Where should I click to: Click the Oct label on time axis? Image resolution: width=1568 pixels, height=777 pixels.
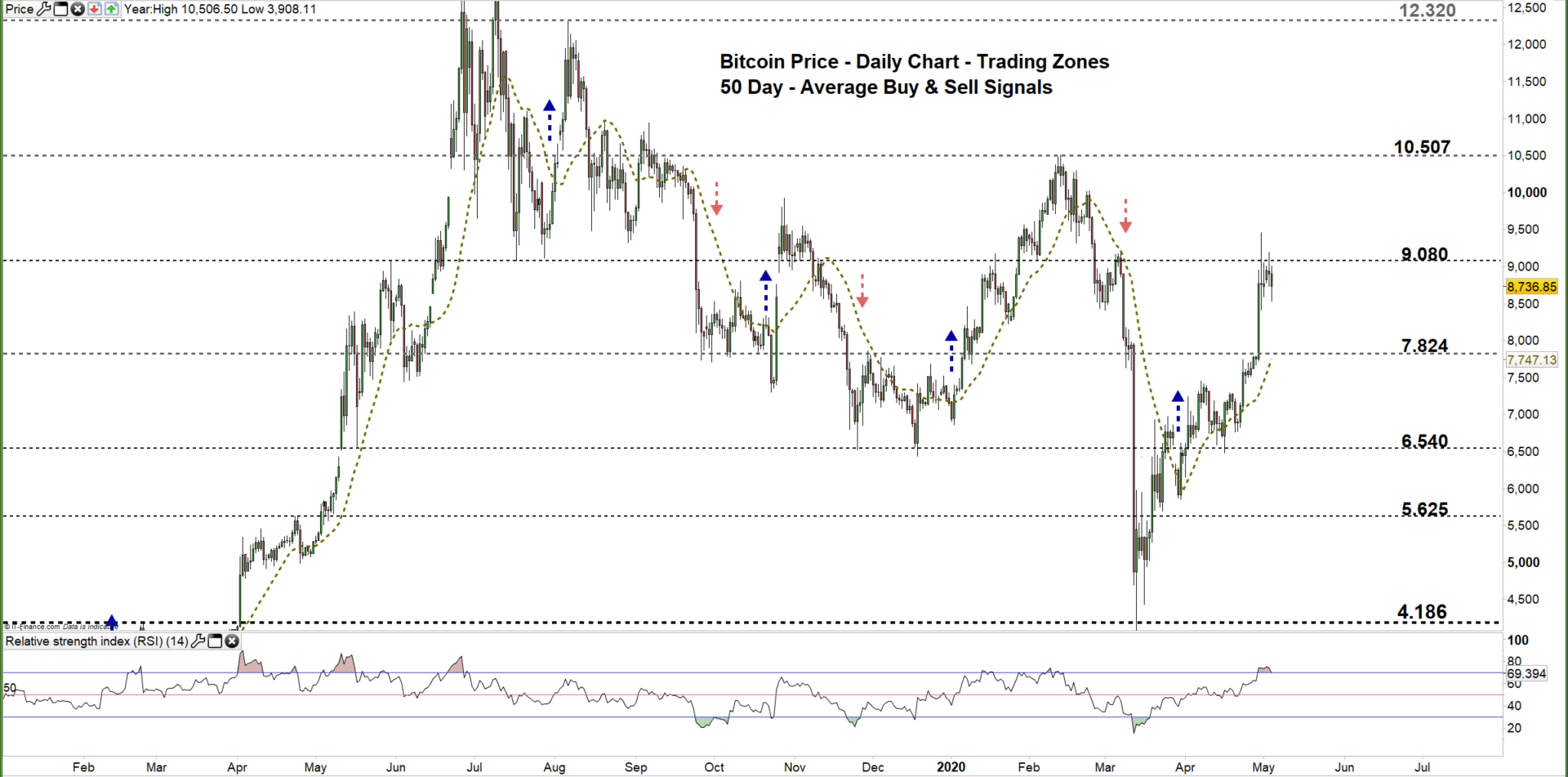[x=715, y=767]
